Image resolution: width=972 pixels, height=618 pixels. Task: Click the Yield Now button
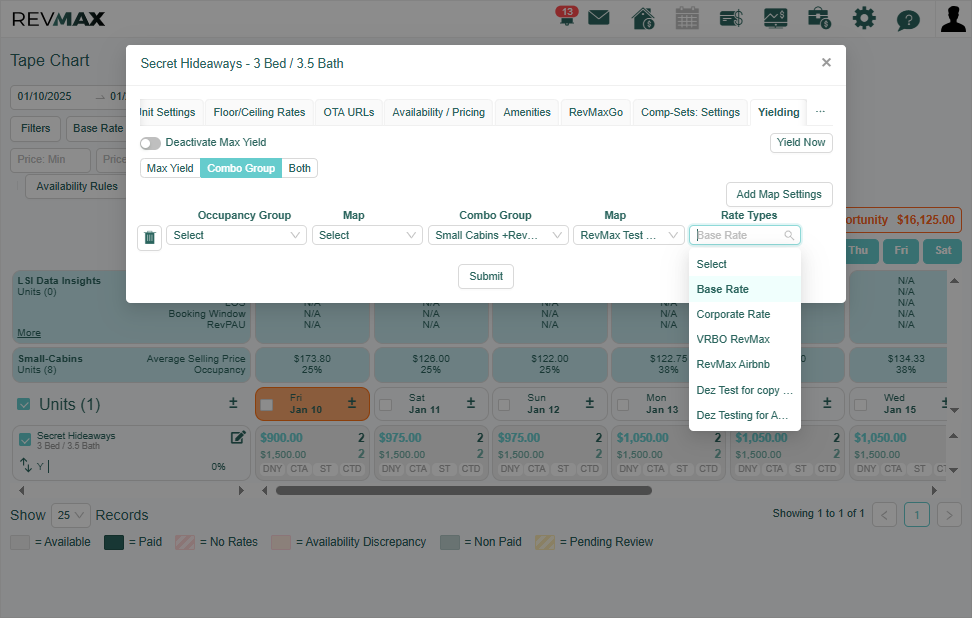pyautogui.click(x=801, y=143)
